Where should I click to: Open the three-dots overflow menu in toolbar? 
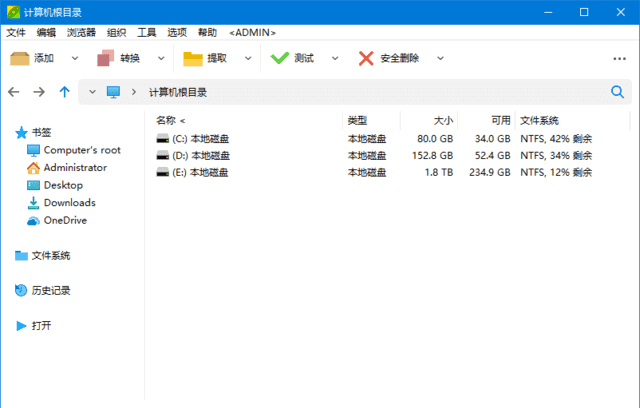point(619,59)
